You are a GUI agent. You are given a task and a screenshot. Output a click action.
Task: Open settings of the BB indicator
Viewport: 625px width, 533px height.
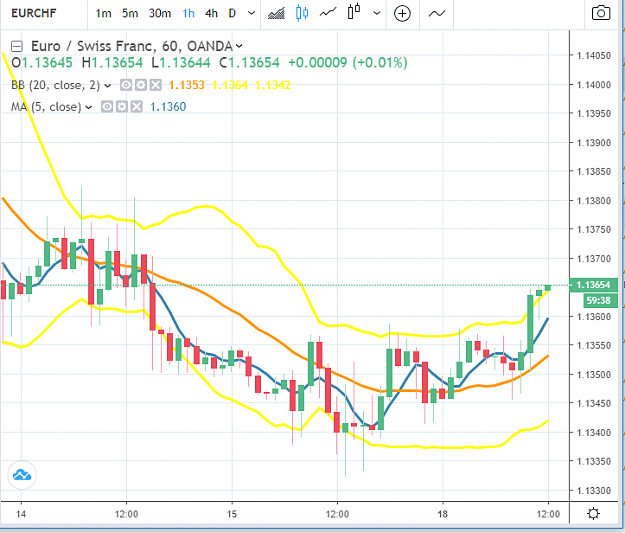pyautogui.click(x=141, y=85)
